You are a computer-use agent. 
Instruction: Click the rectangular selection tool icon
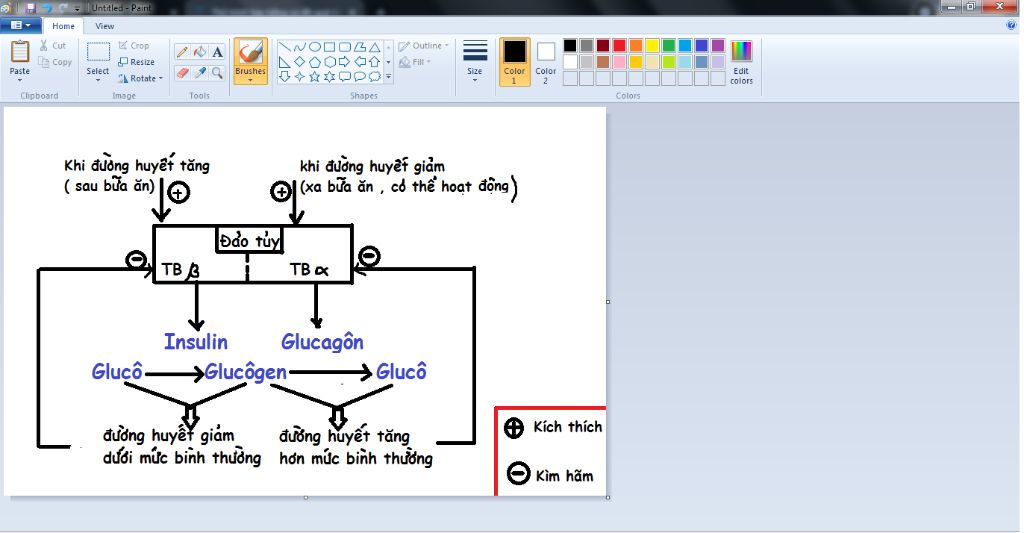click(98, 52)
